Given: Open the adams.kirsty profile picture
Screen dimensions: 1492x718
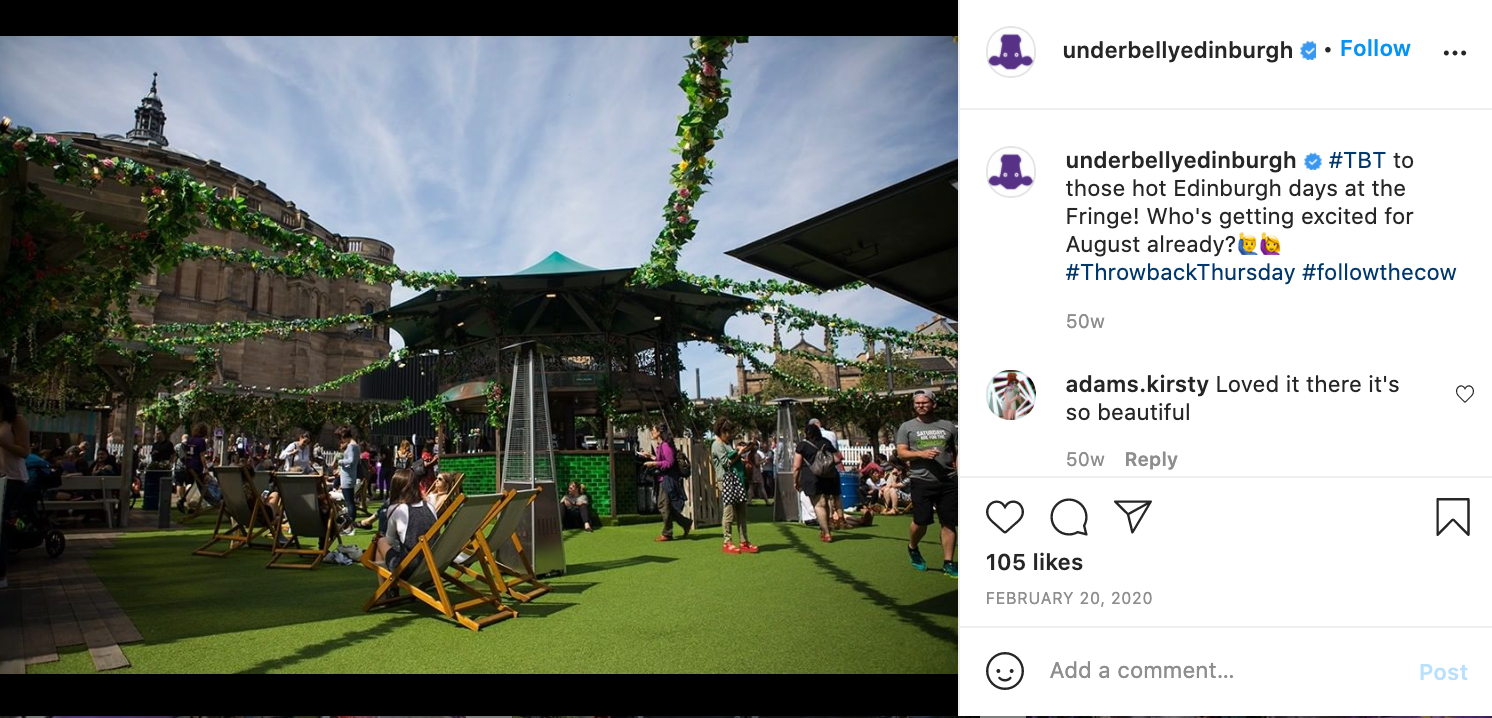Looking at the screenshot, I should tap(1010, 395).
